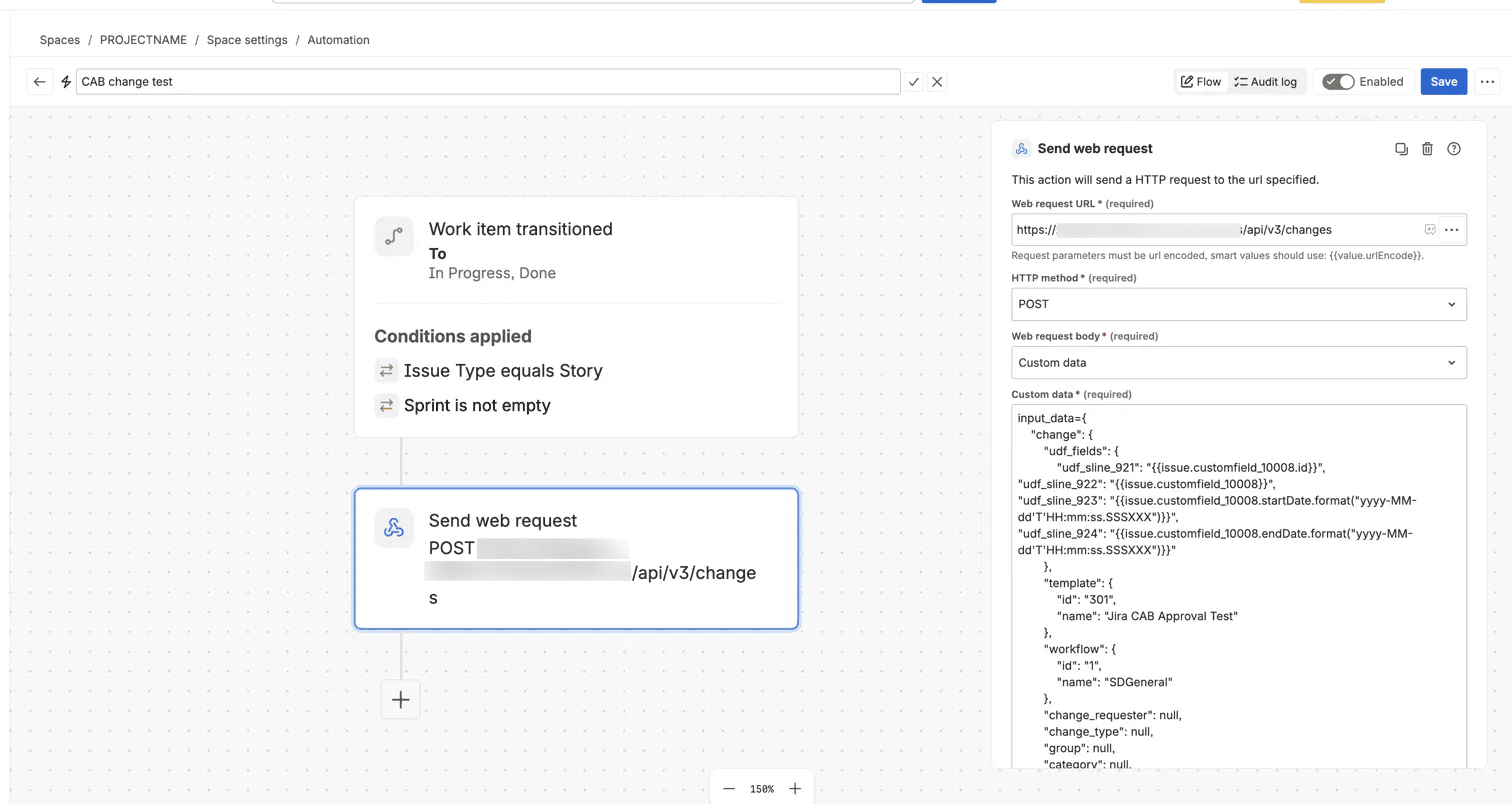The height and width of the screenshot is (804, 1512).
Task: Open help for Send web request
Action: 1454,149
